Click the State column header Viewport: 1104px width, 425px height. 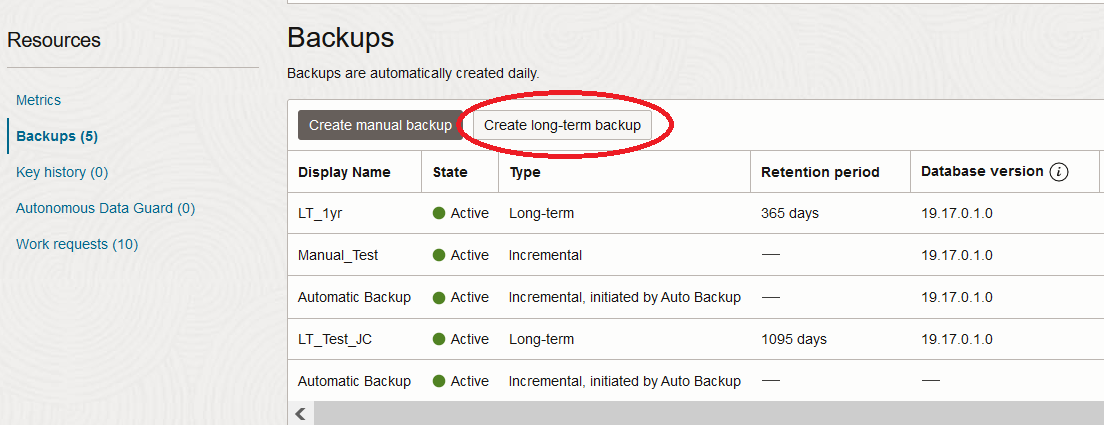[450, 172]
